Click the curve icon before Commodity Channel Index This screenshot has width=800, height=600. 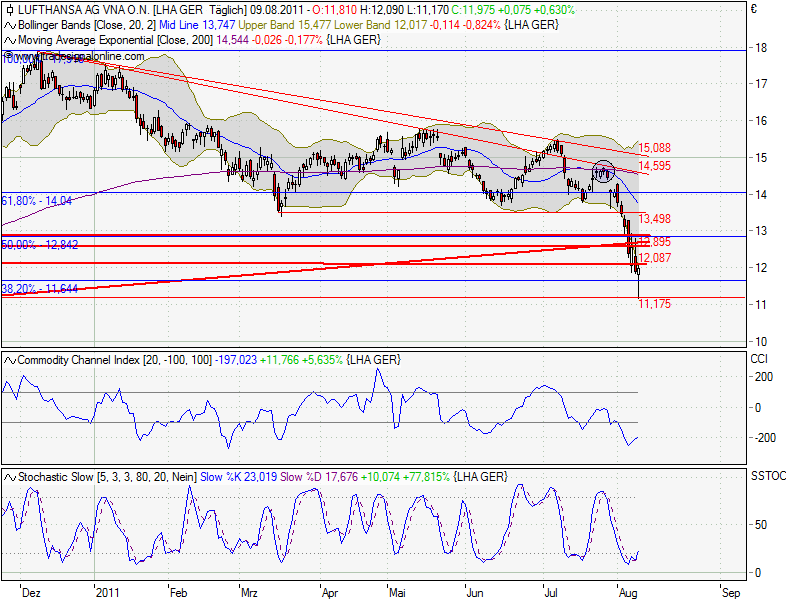[x=10, y=358]
